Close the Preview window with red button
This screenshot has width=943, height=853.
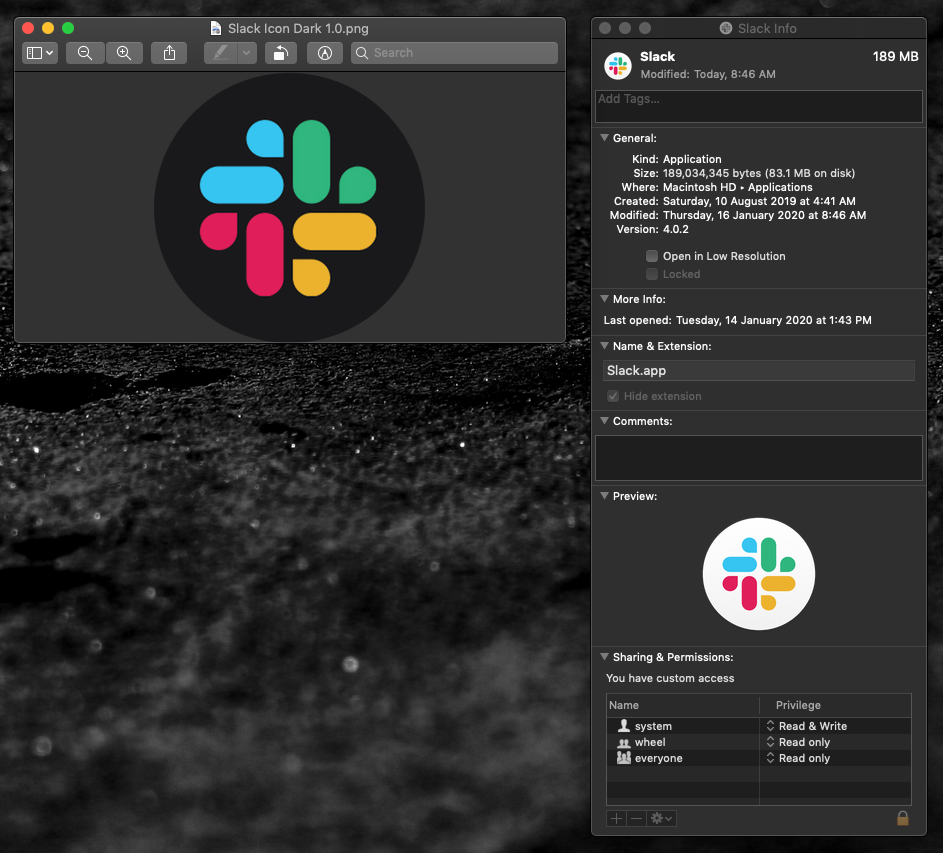pyautogui.click(x=28, y=28)
